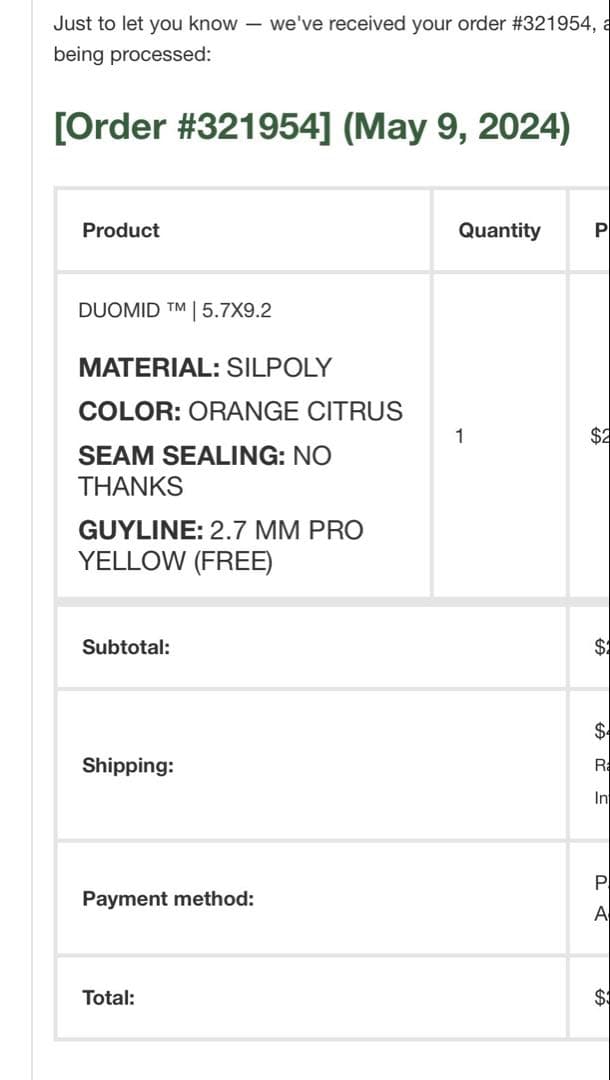The height and width of the screenshot is (1080, 610).
Task: Click the GUYLINE 2.7 MM PRO YELLOW text
Action: [x=220, y=545]
